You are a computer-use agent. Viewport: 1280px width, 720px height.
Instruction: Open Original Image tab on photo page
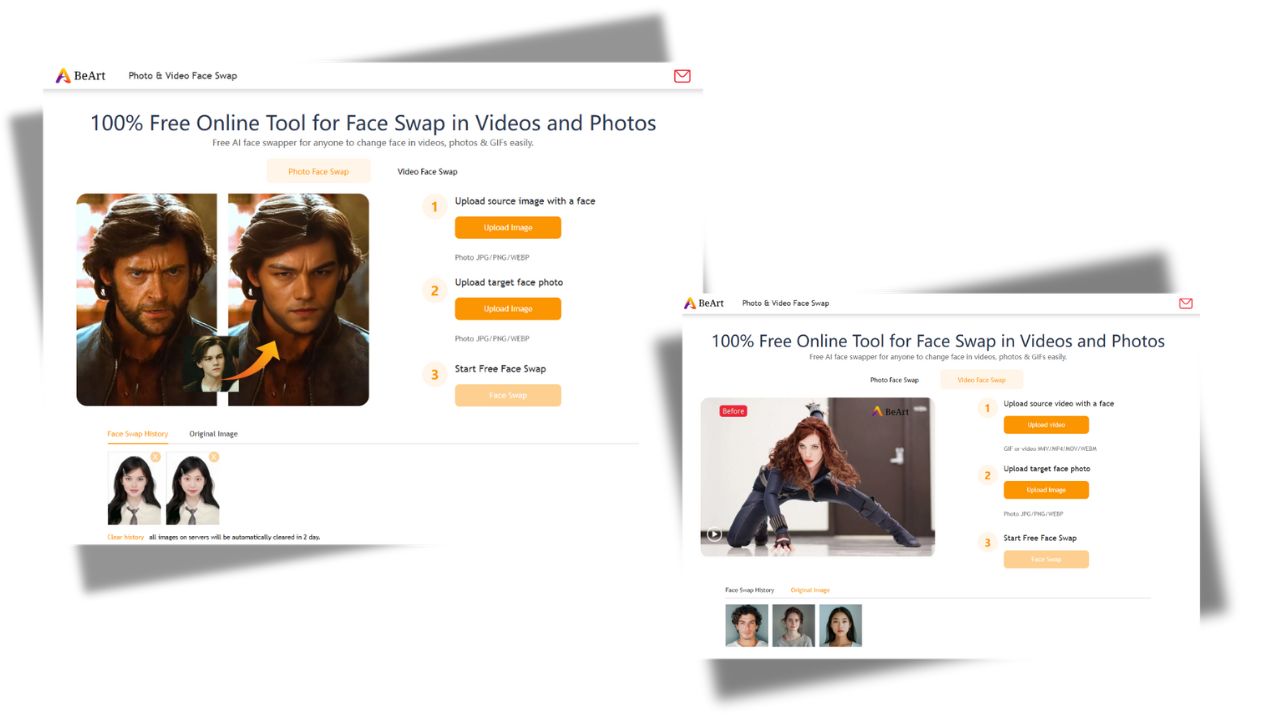click(x=213, y=434)
